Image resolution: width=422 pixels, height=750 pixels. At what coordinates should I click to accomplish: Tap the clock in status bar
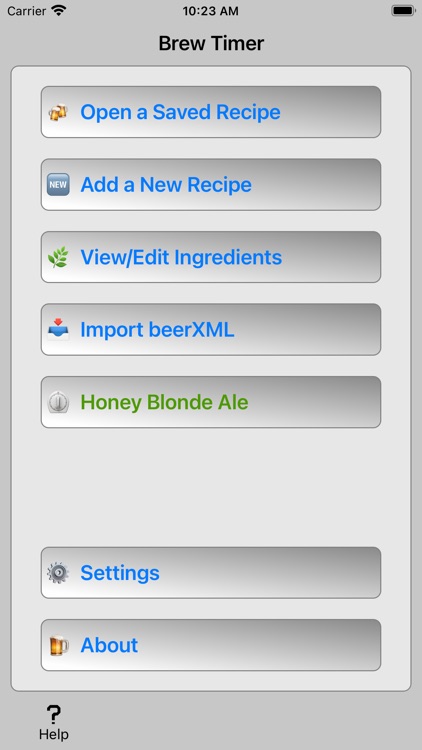pyautogui.click(x=211, y=11)
